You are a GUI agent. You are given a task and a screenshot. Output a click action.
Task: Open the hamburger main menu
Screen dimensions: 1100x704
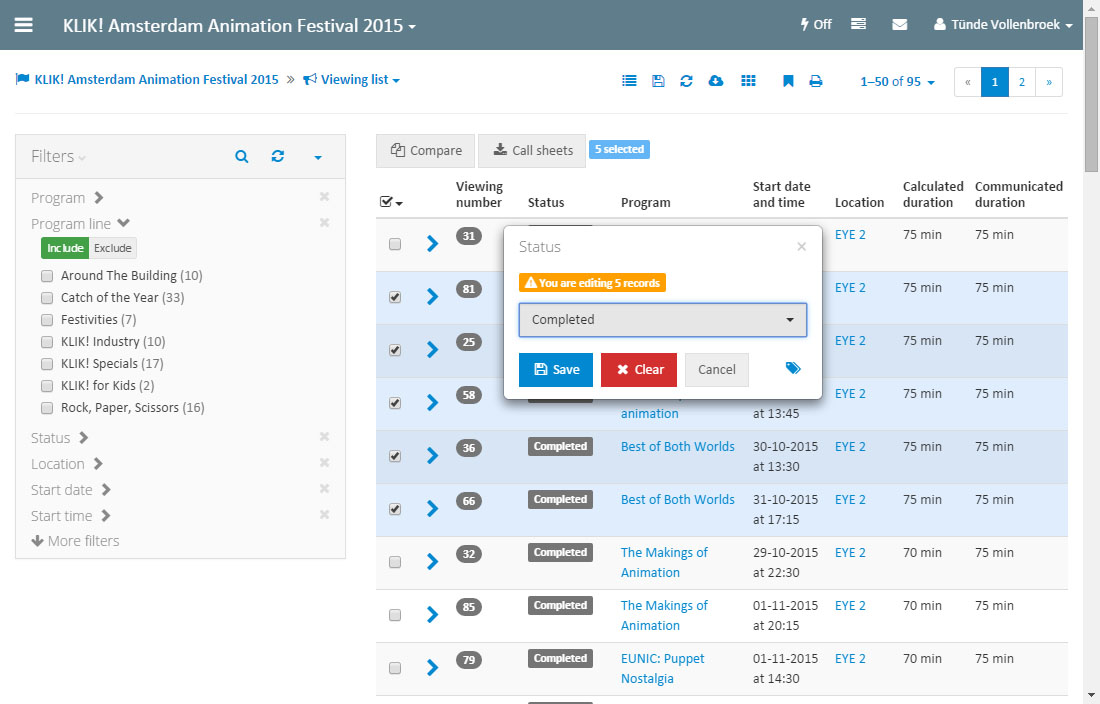23,25
